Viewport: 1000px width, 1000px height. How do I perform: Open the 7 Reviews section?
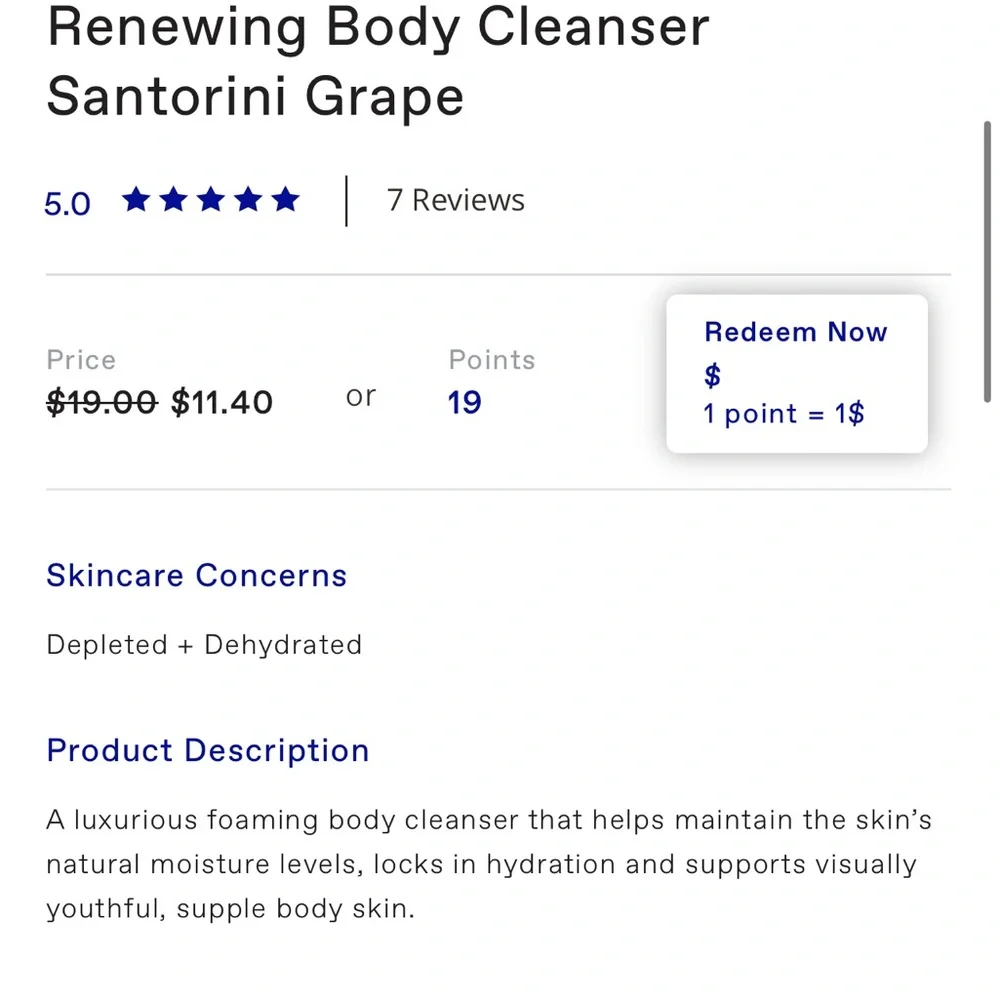click(455, 200)
